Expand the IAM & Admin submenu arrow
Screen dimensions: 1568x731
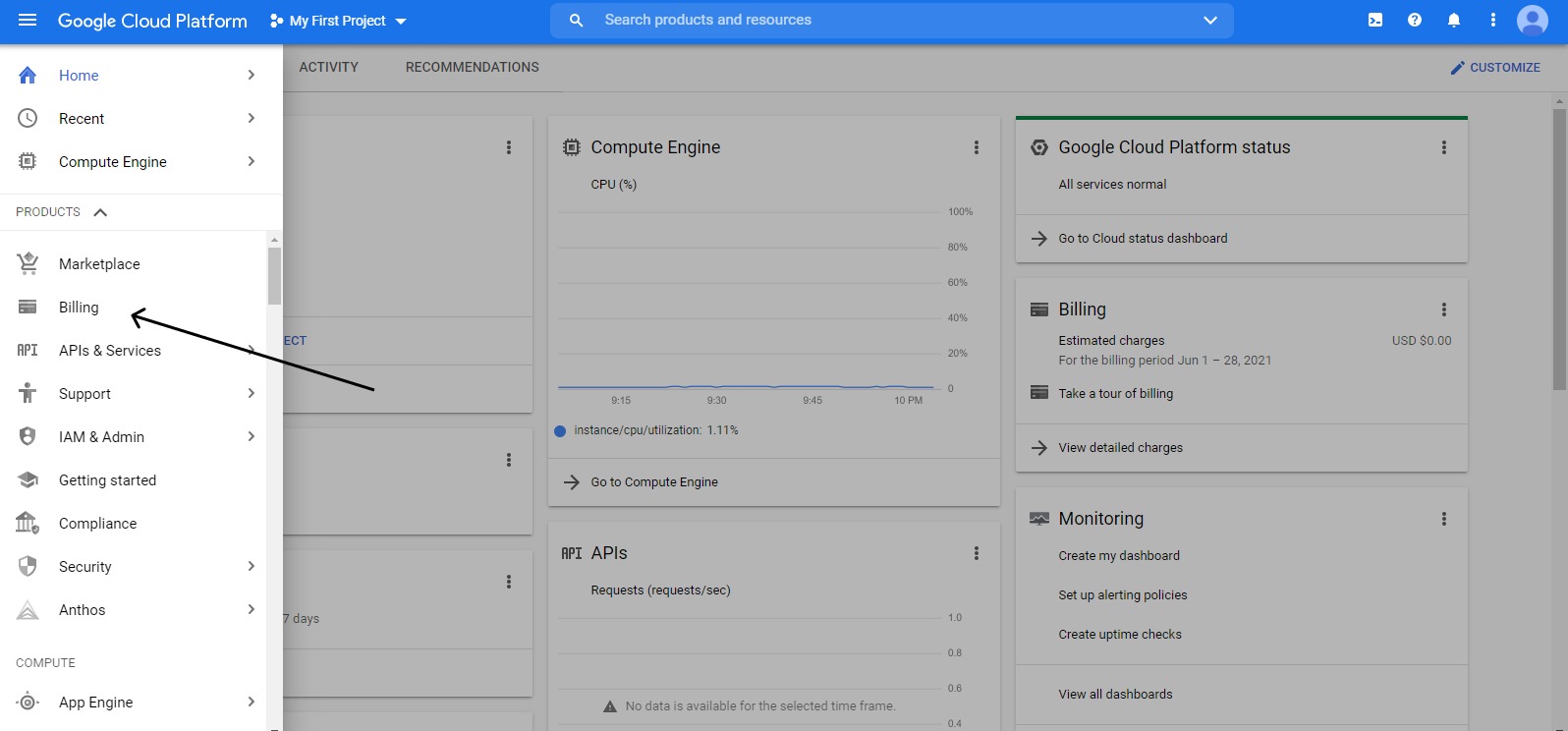click(x=252, y=436)
